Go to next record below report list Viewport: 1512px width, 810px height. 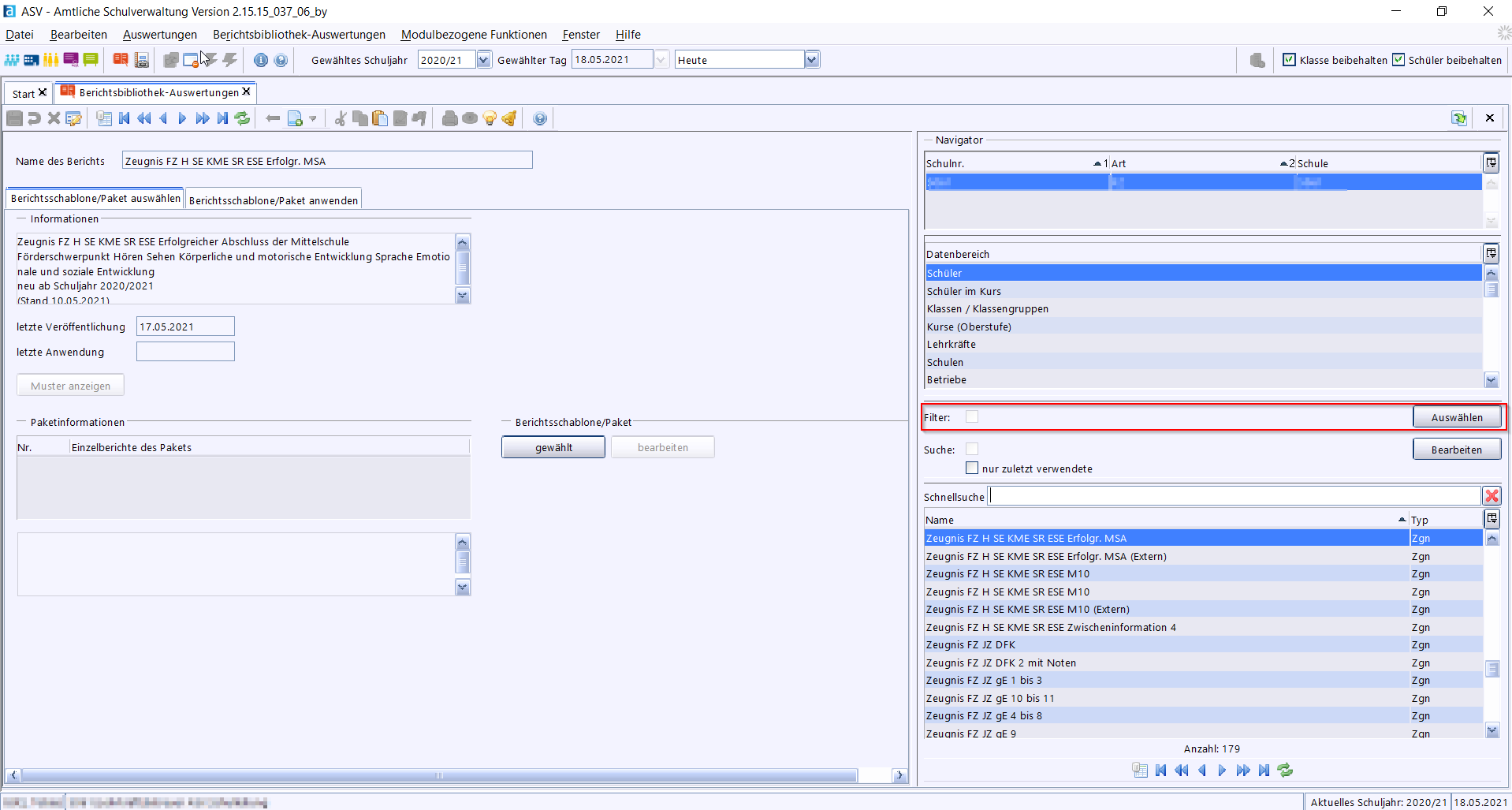[x=1222, y=771]
